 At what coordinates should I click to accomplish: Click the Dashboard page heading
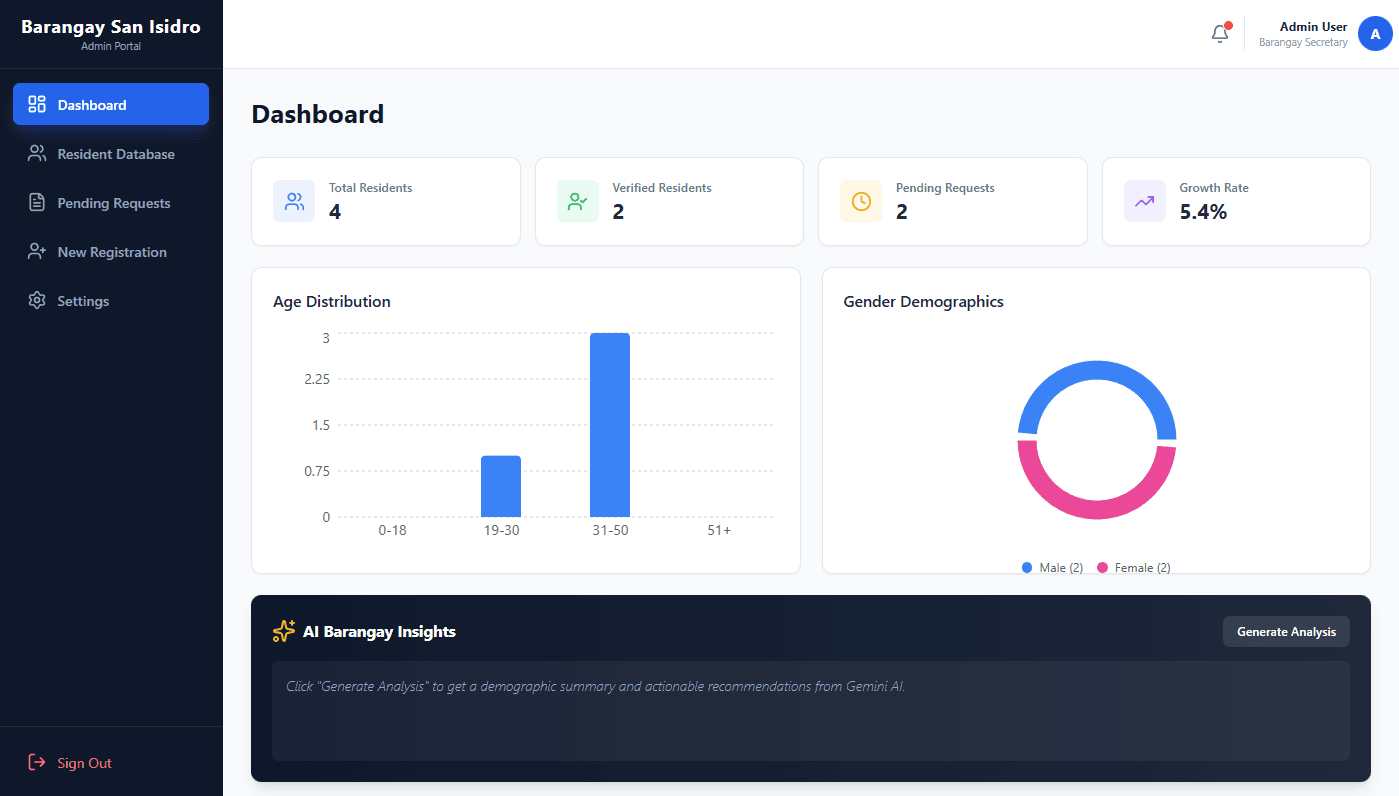click(317, 114)
